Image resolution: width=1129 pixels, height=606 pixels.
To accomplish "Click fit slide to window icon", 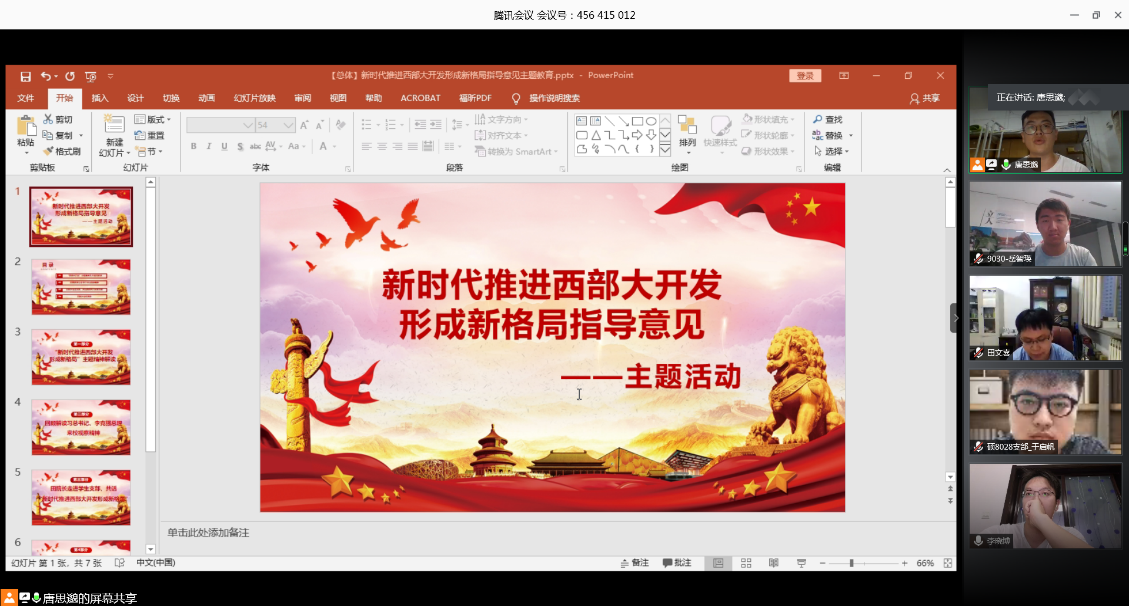I will click(945, 563).
